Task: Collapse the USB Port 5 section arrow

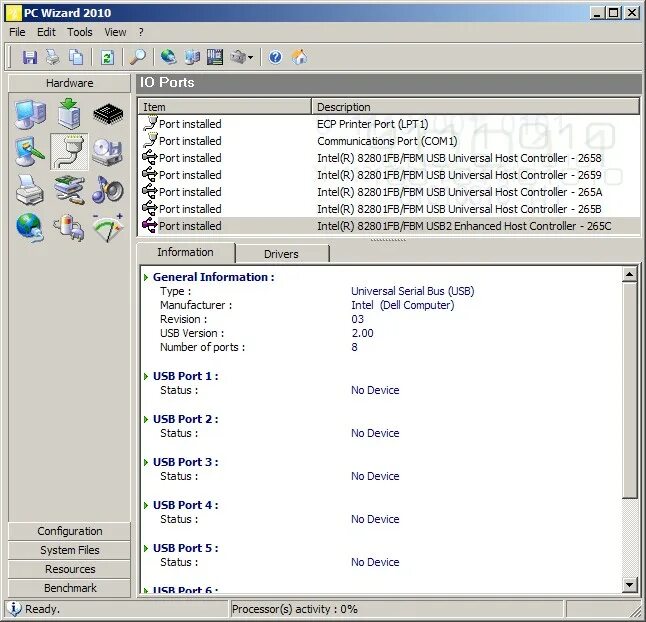Action: 146,548
